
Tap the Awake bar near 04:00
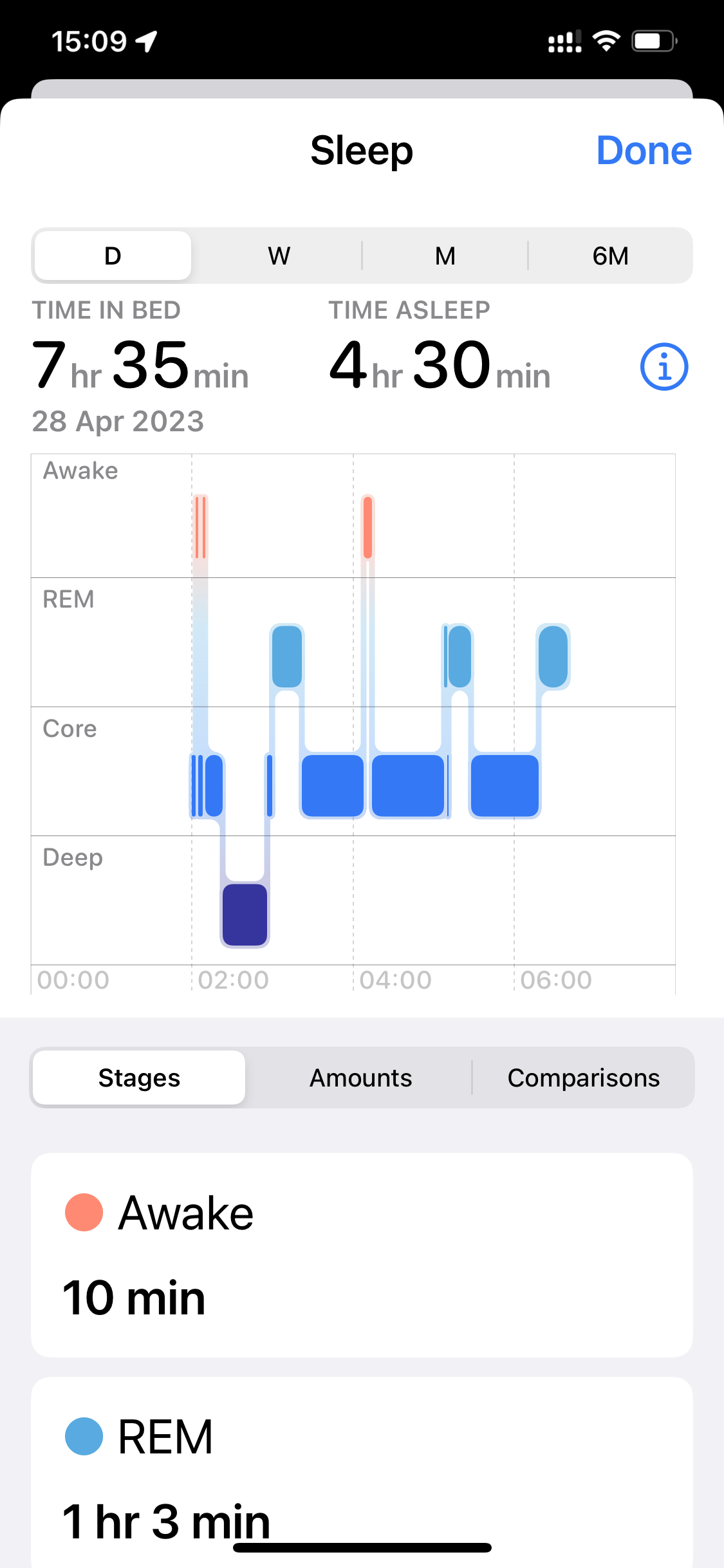pos(367,527)
